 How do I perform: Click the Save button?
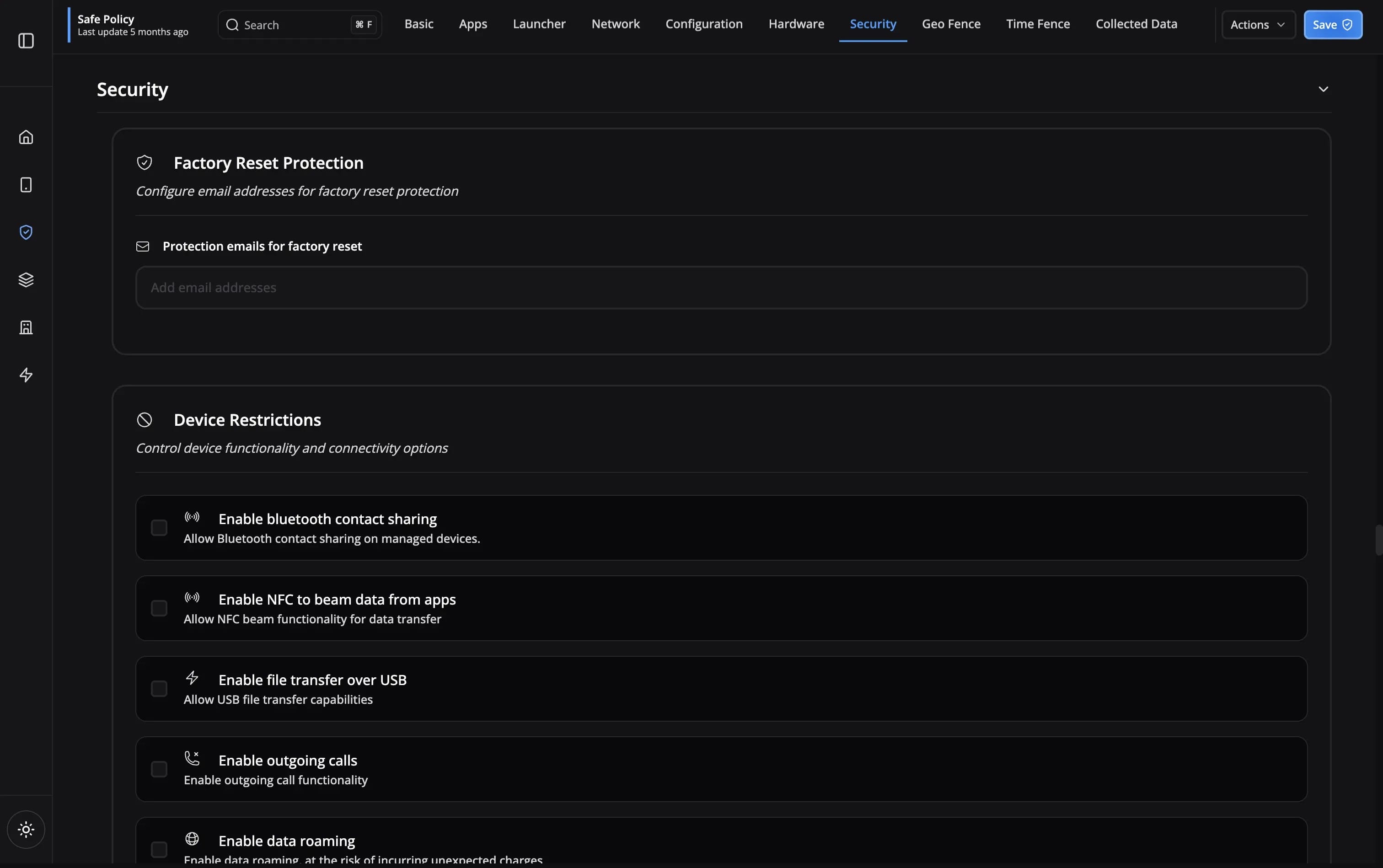1332,25
